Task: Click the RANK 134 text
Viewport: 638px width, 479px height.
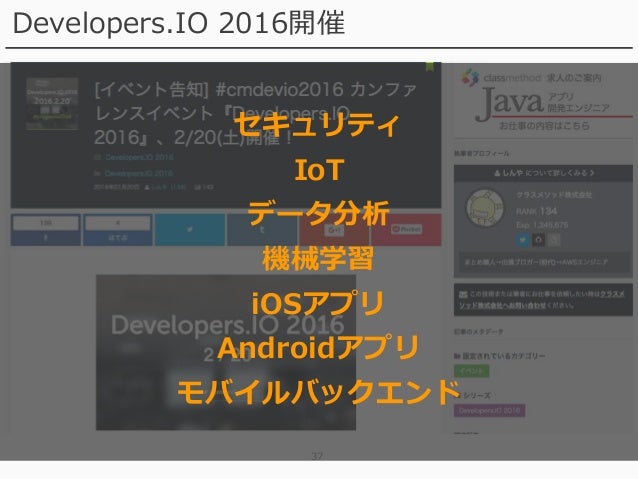Action: point(537,211)
